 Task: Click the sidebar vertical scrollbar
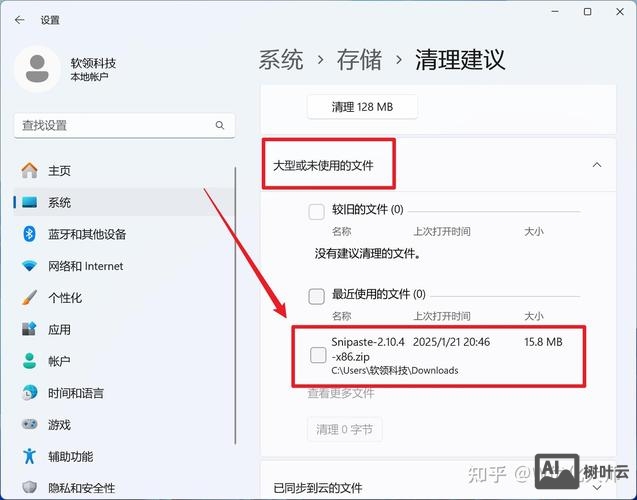tap(235, 305)
